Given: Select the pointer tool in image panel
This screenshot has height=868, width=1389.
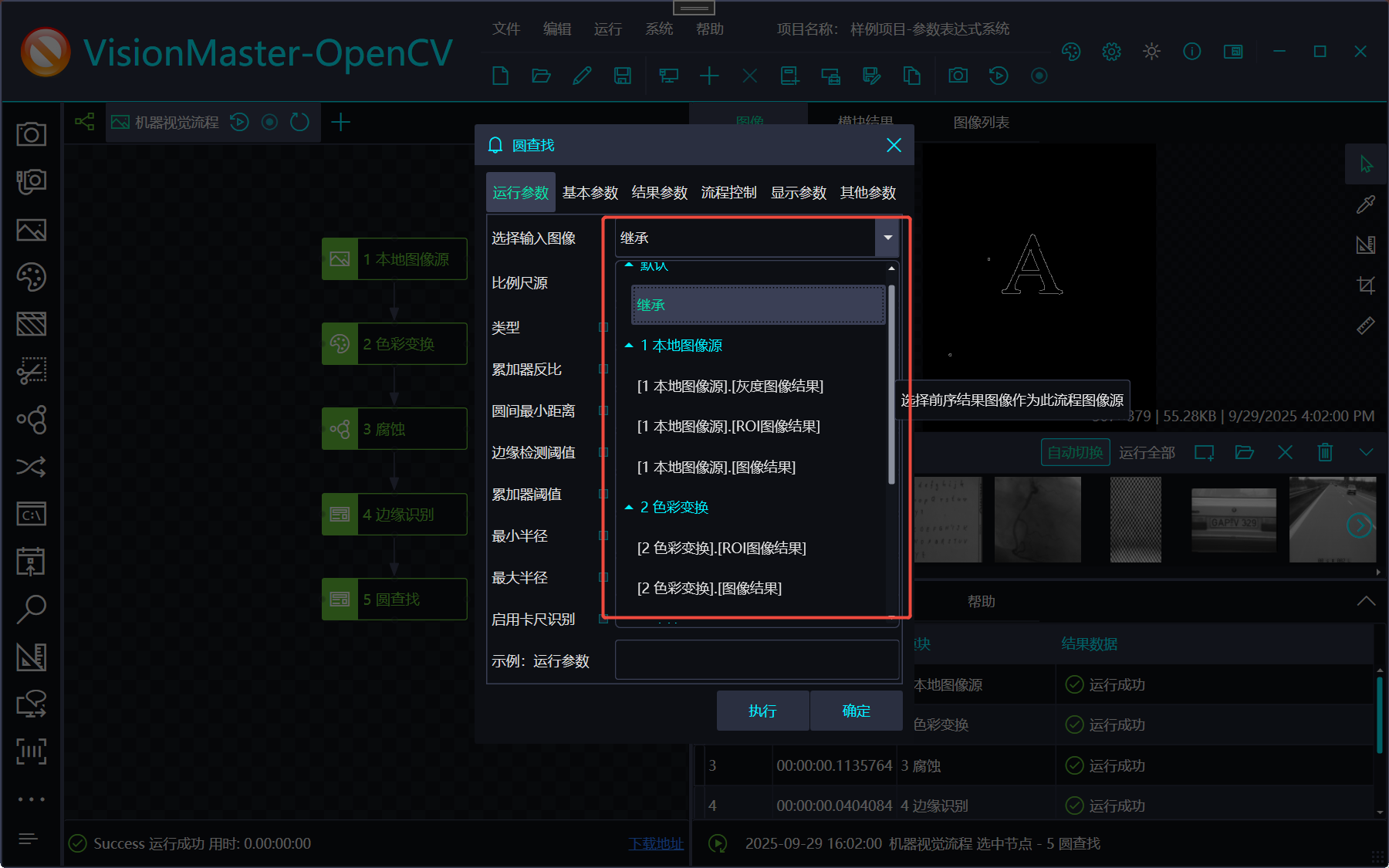Looking at the screenshot, I should tap(1366, 164).
